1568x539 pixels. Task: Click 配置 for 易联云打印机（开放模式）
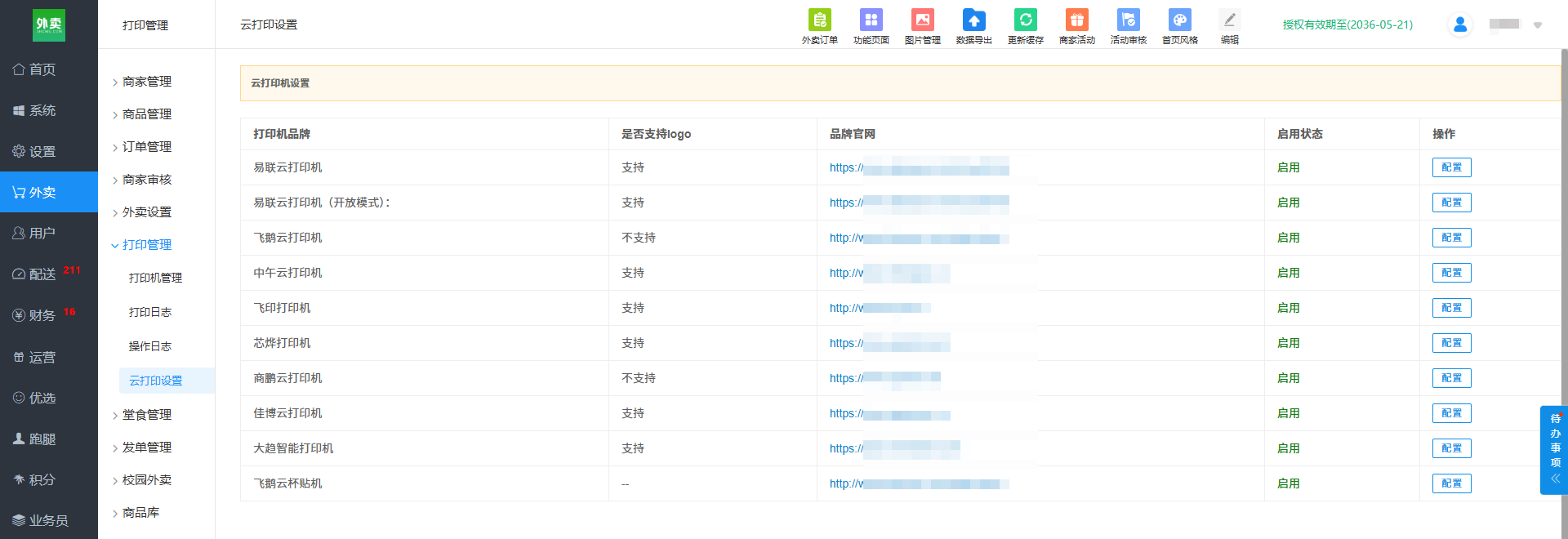coord(1451,203)
